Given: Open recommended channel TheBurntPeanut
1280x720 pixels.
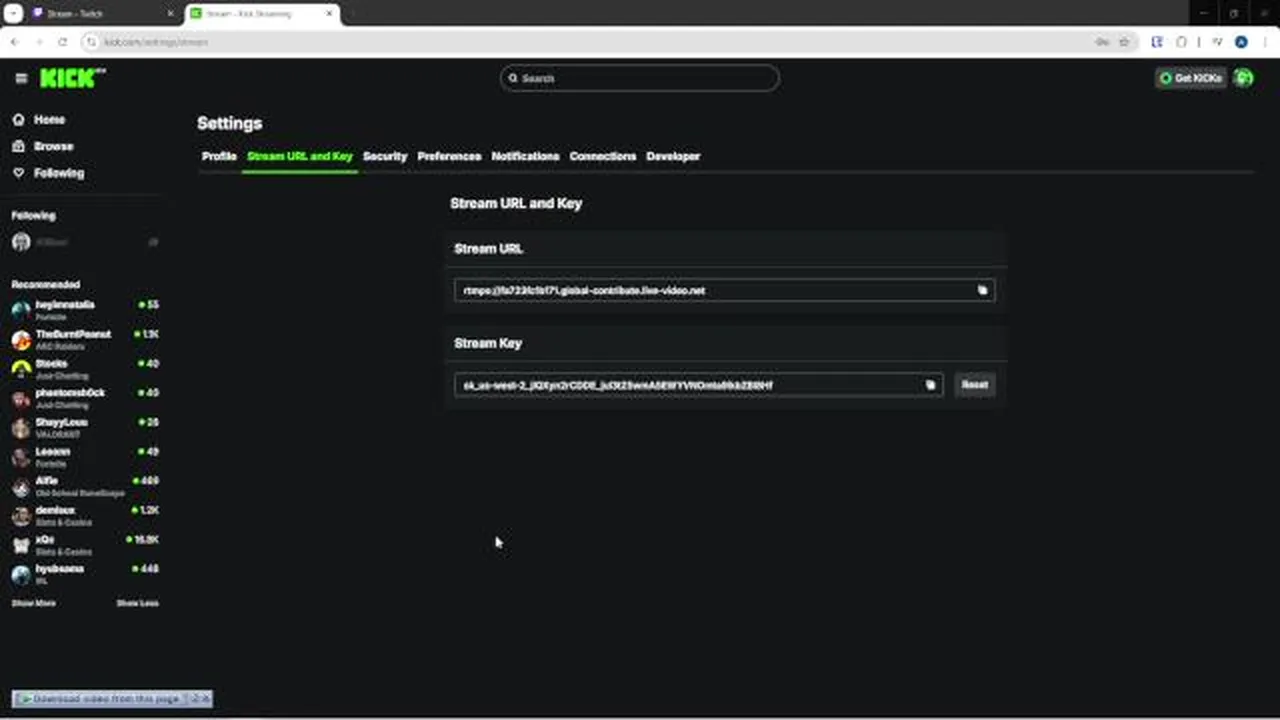Looking at the screenshot, I should click(x=85, y=339).
